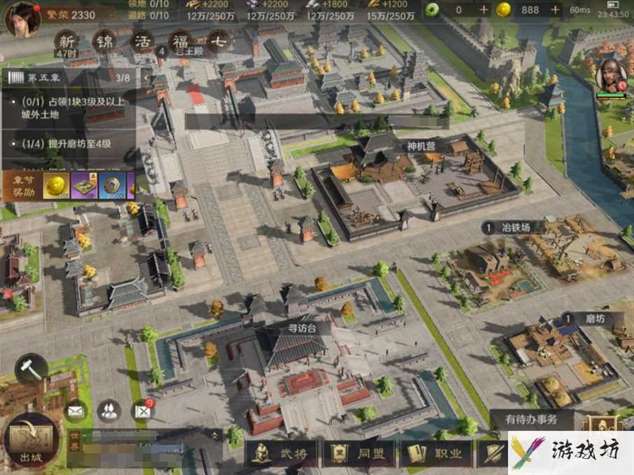Image resolution: width=634 pixels, height=475 pixels.
Task: Tap the gold coin chapter reward
Action: (x=56, y=186)
